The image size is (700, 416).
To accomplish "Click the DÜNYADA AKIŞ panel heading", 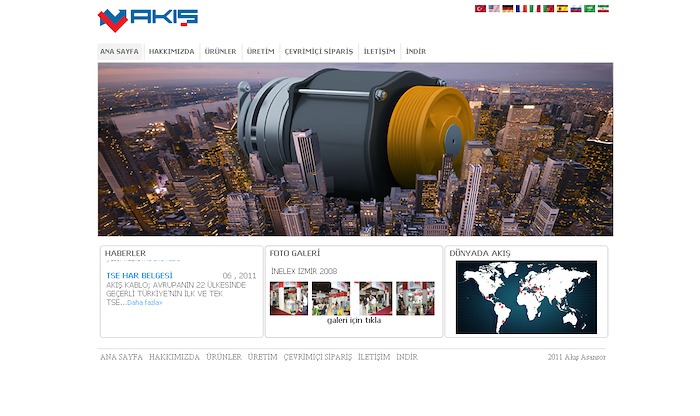I will [x=480, y=253].
